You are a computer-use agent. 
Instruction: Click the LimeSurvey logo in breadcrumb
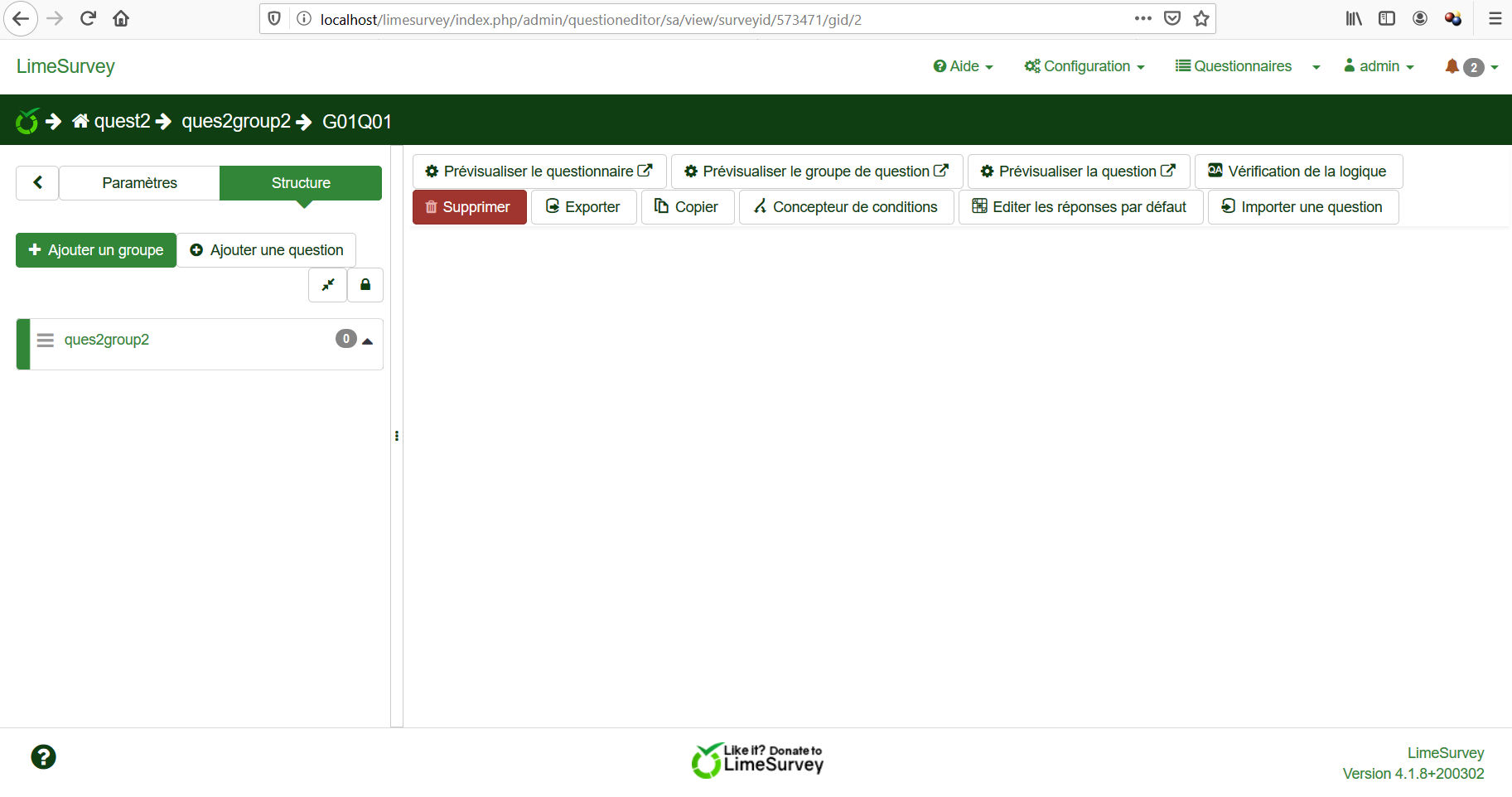(27, 121)
